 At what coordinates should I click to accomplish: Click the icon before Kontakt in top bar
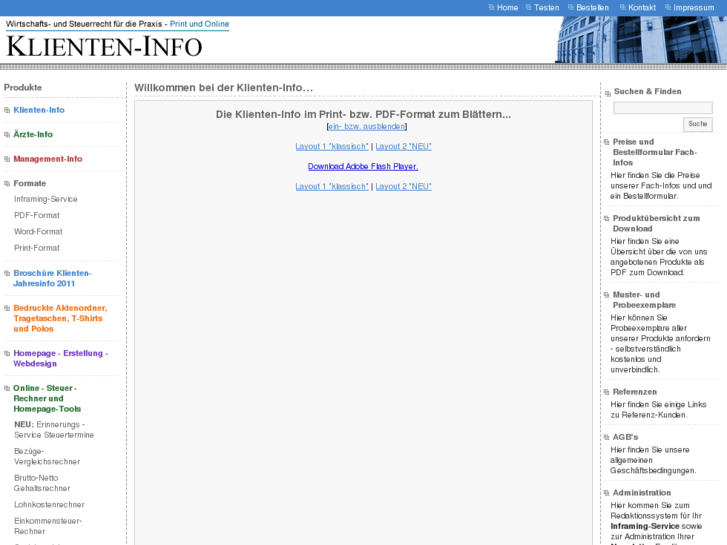point(623,7)
